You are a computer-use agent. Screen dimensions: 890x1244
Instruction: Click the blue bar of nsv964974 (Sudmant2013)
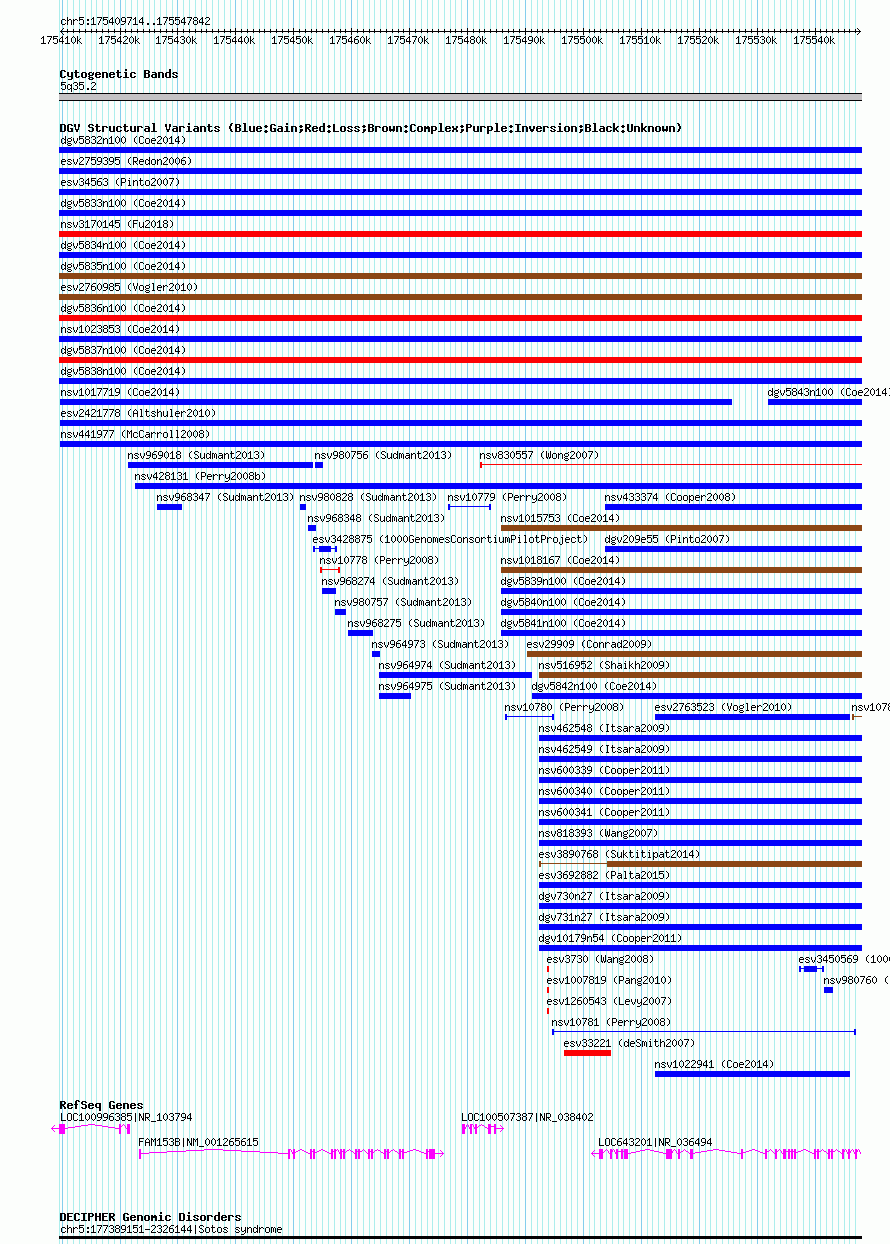pyautogui.click(x=455, y=675)
